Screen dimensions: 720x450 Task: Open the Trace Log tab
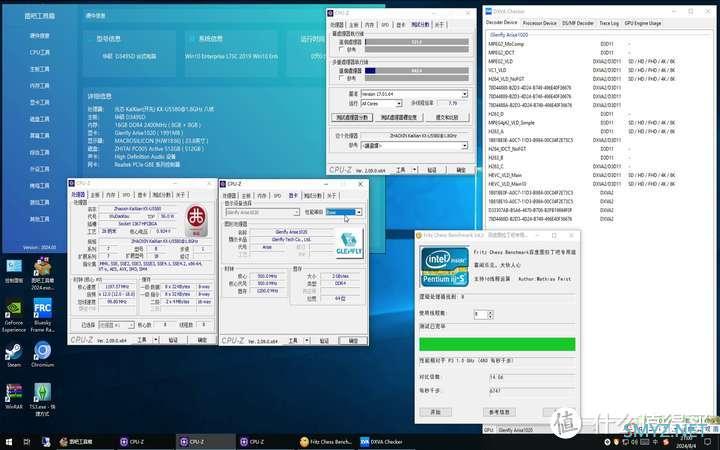click(609, 23)
